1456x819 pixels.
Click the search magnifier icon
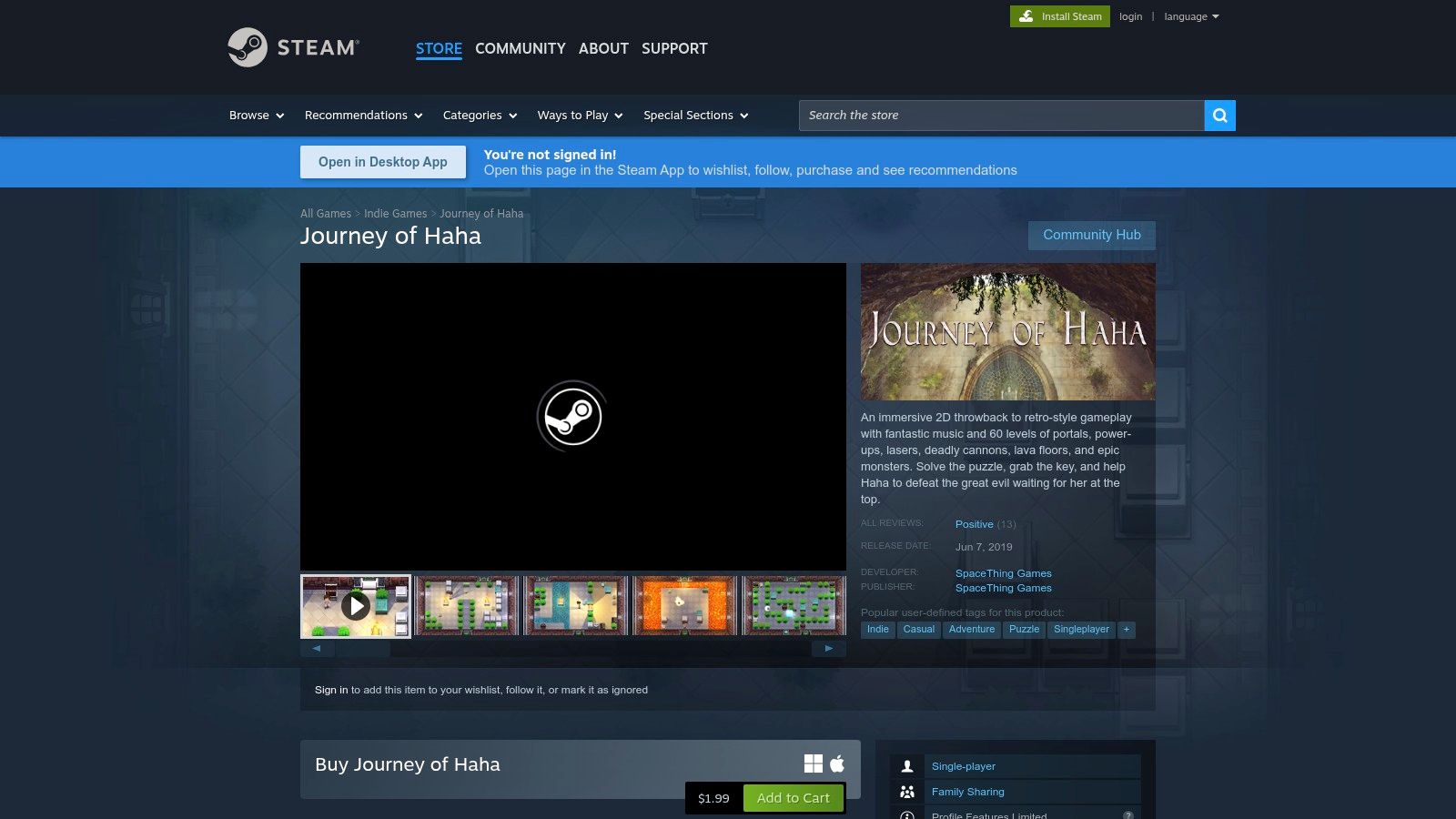1219,116
